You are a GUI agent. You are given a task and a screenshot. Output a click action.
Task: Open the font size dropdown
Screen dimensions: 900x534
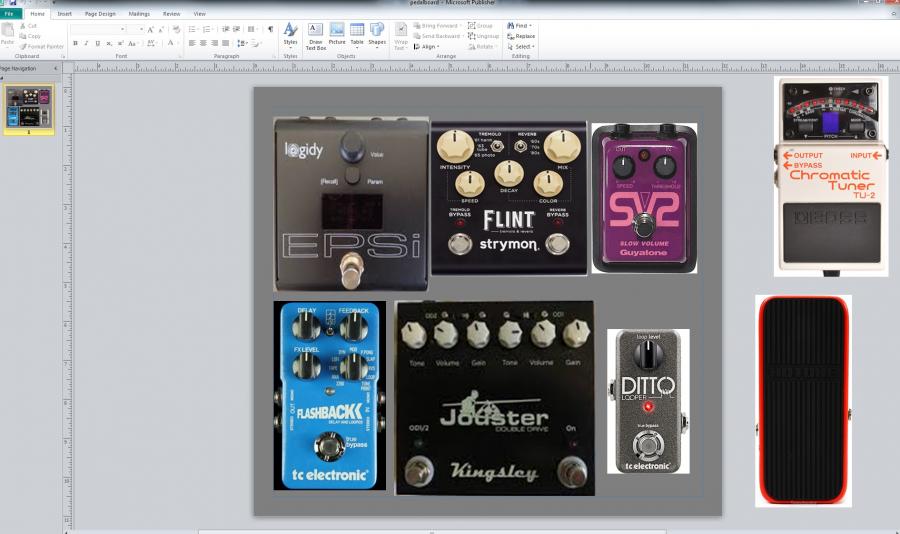[x=142, y=29]
